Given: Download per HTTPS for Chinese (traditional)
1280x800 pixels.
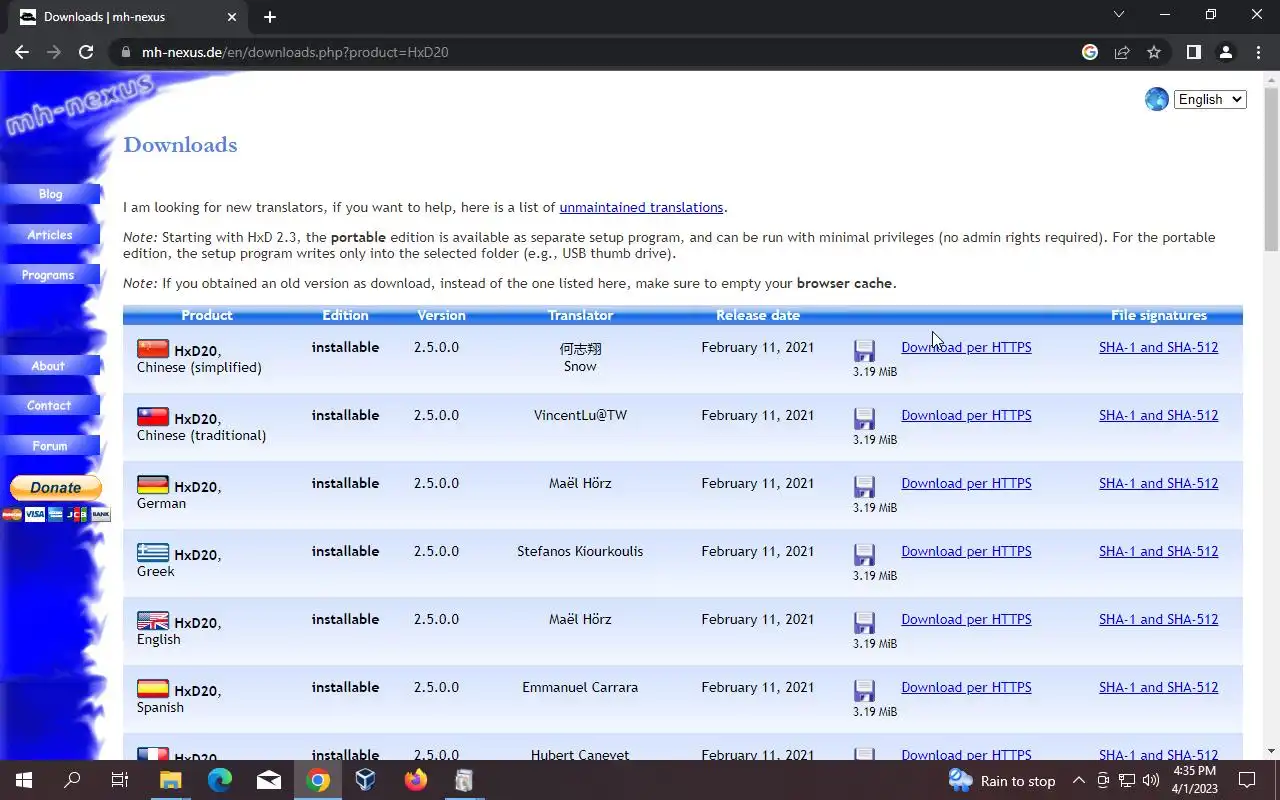Looking at the screenshot, I should 966,415.
